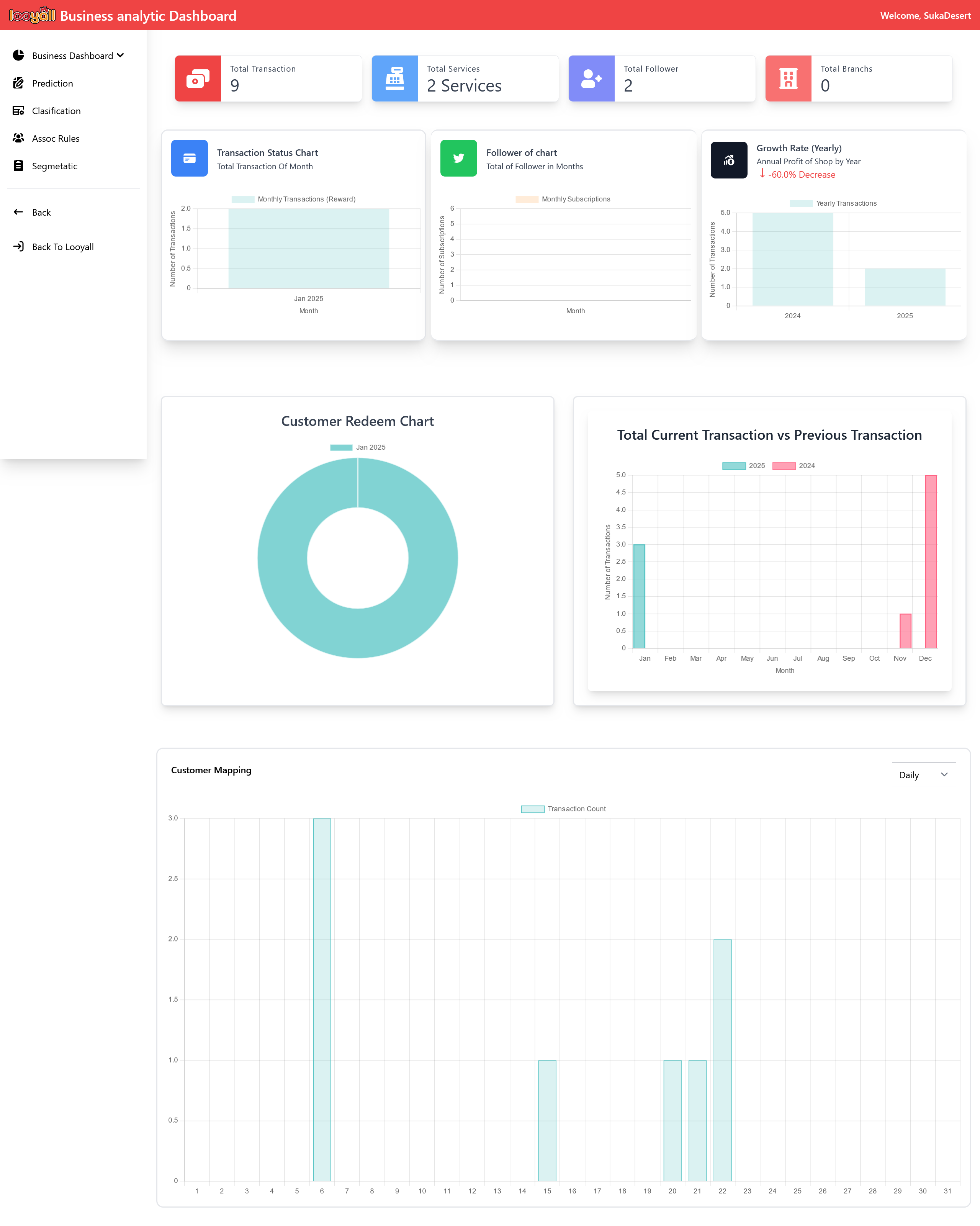
Task: Open Prediction from the sidebar
Action: [x=52, y=83]
